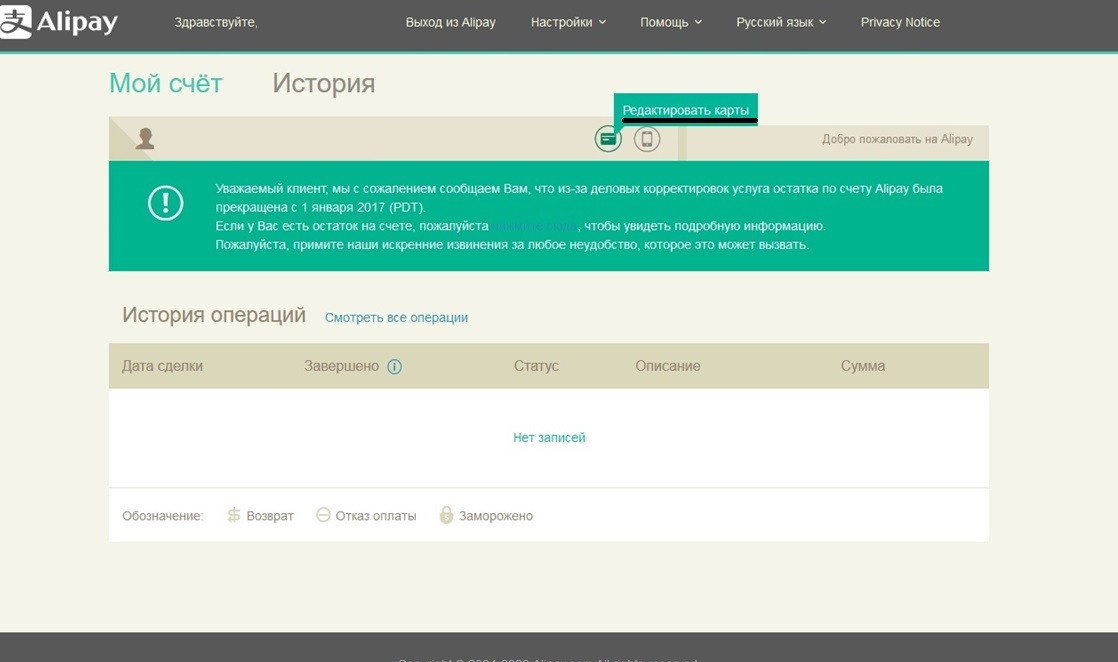Click the mobile phone icon button
This screenshot has height=662, width=1118.
click(647, 138)
